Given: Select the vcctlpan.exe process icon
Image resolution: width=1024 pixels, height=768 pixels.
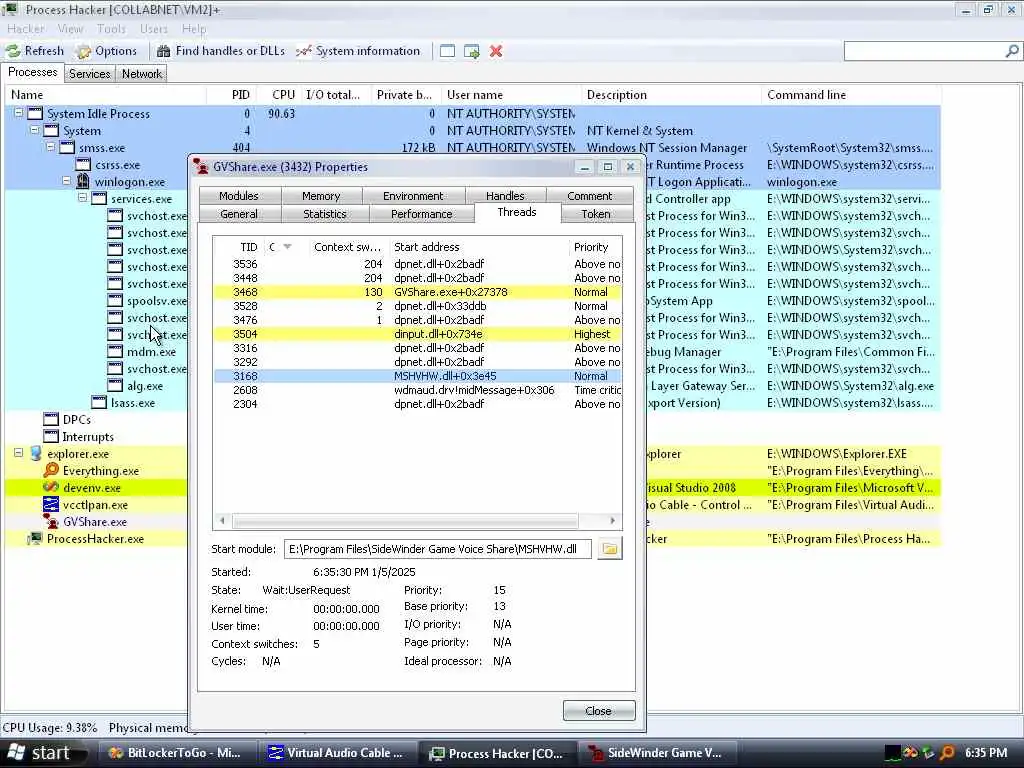Looking at the screenshot, I should click(x=51, y=504).
